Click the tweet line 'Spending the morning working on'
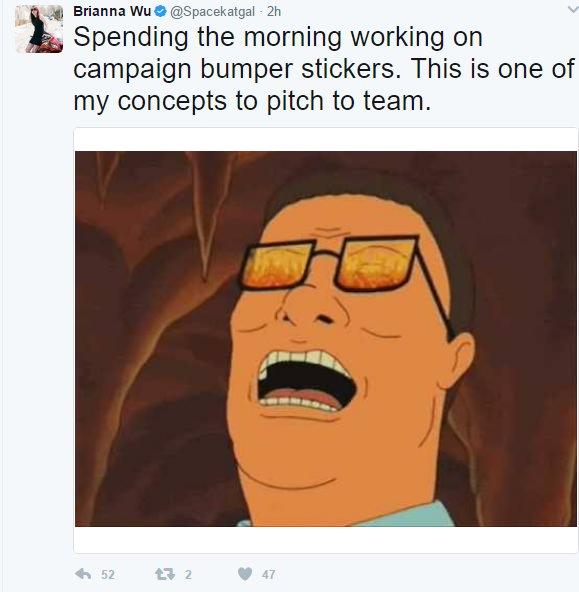Screen dimensions: 579x592 (x=278, y=37)
